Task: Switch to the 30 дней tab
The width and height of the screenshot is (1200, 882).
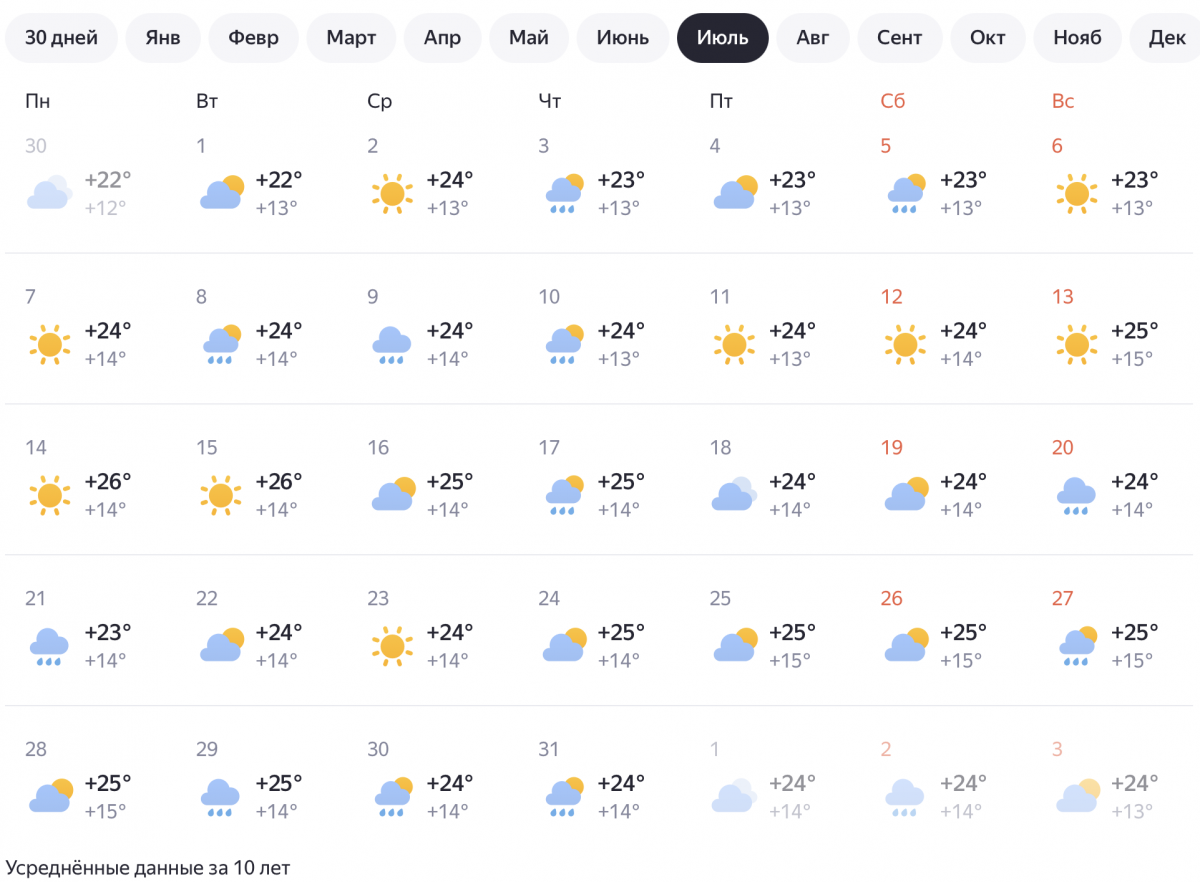Action: (61, 38)
